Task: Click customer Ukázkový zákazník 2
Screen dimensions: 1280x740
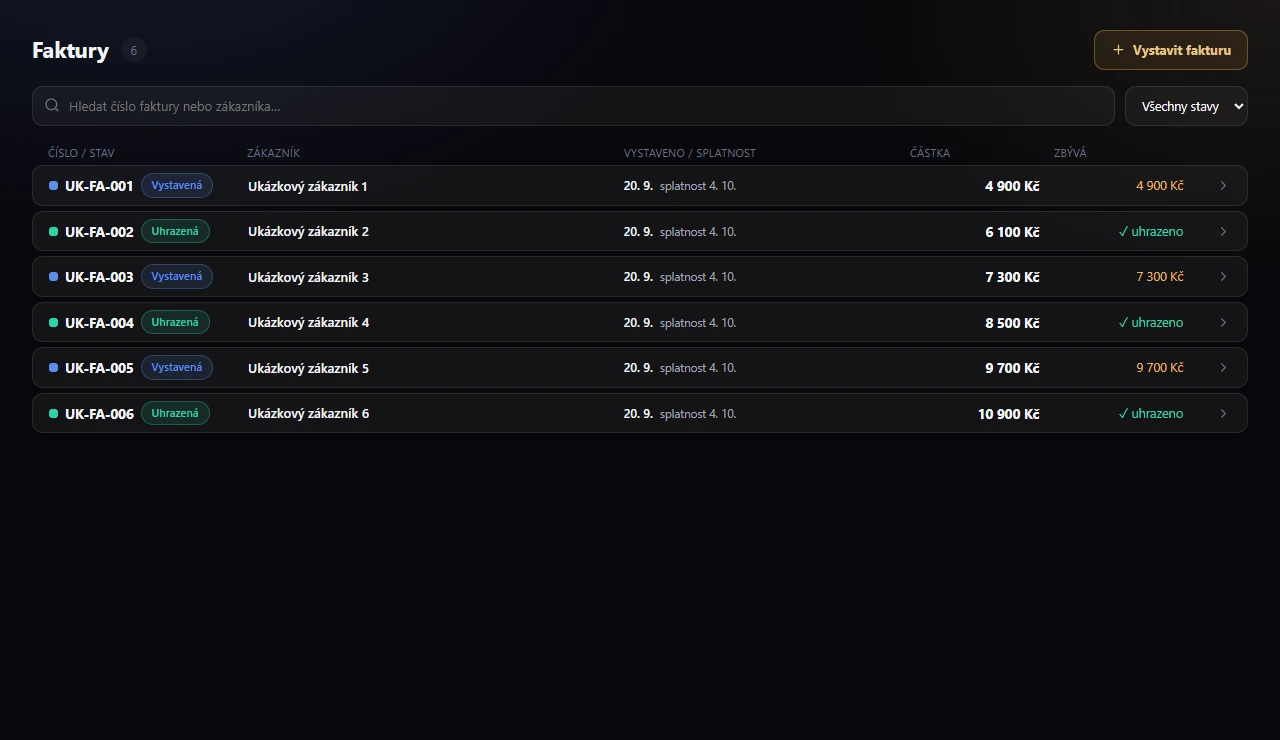Action: pyautogui.click(x=308, y=232)
